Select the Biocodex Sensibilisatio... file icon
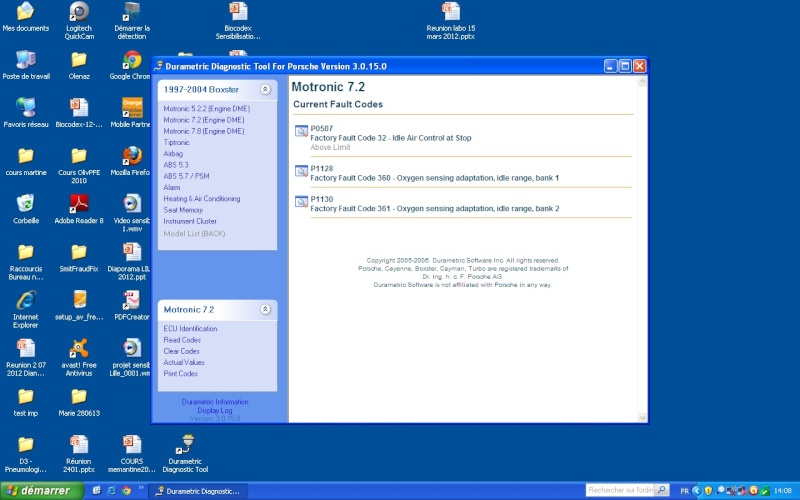This screenshot has width=800, height=500. point(238,20)
